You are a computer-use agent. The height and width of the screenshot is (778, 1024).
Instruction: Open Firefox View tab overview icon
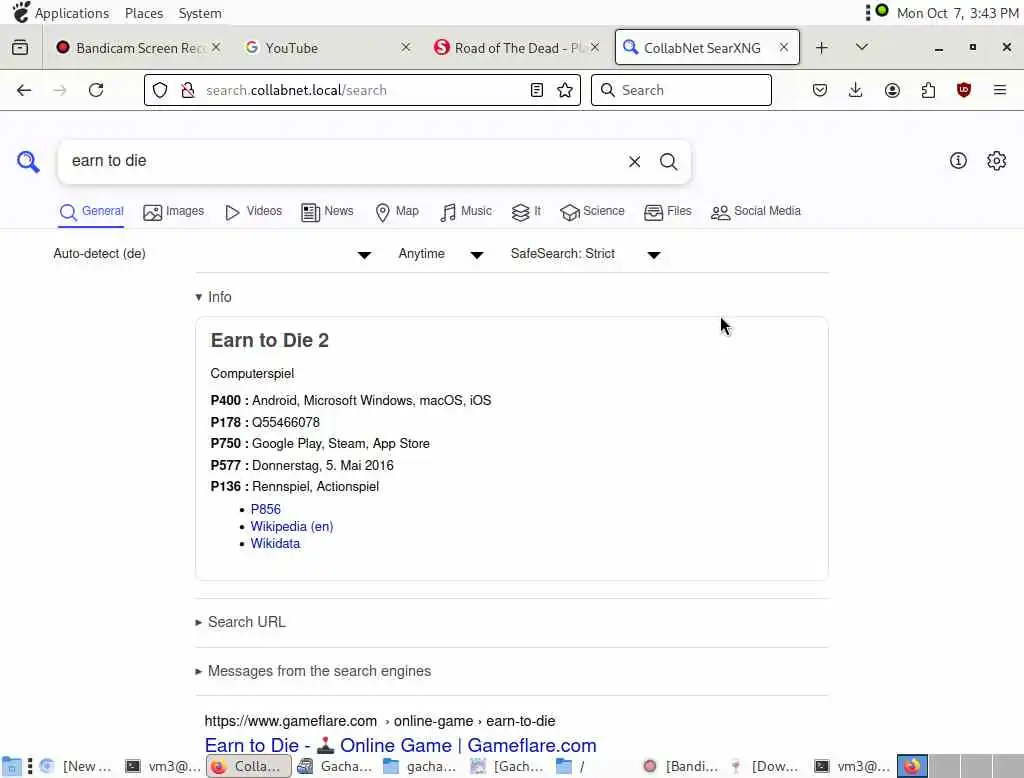20,47
